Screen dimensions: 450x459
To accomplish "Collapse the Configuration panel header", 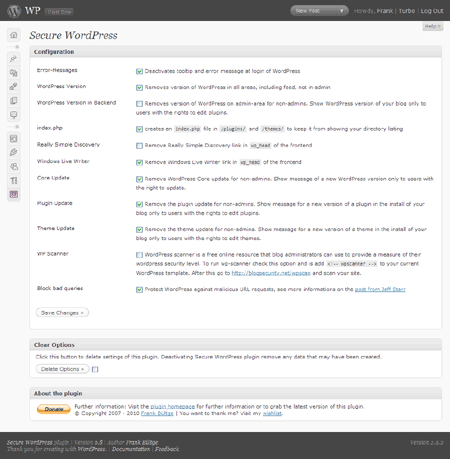I will tap(236, 52).
